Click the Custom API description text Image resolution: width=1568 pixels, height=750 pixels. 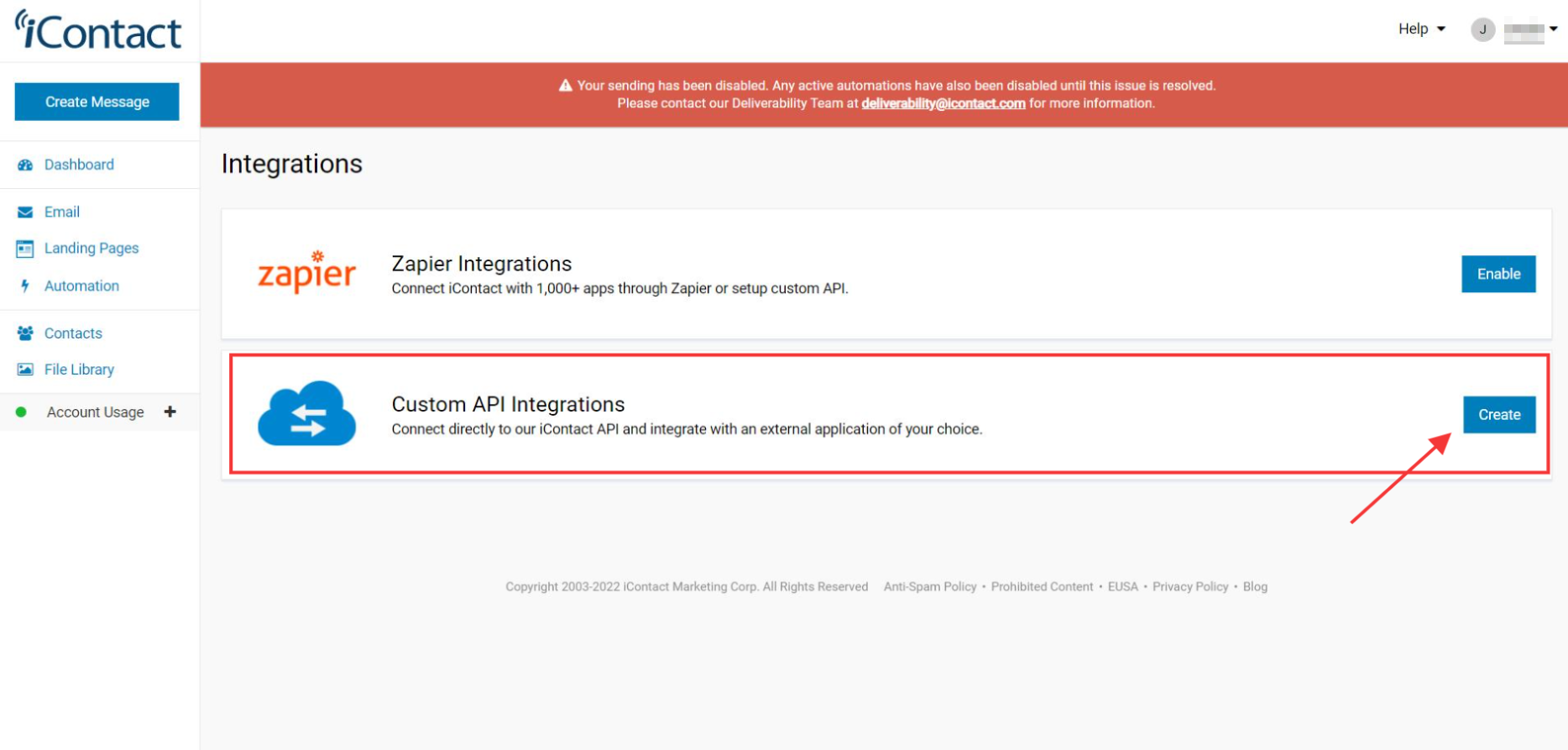687,429
